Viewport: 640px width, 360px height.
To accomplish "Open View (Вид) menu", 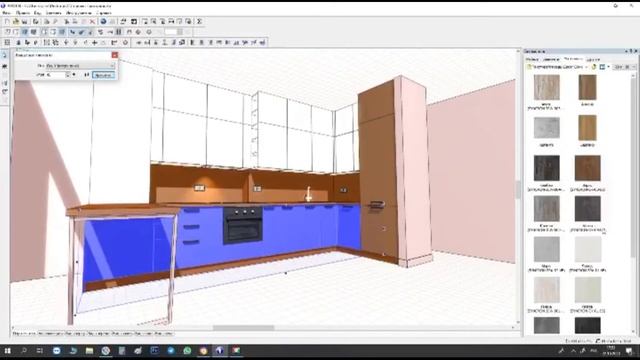I will 38,13.
